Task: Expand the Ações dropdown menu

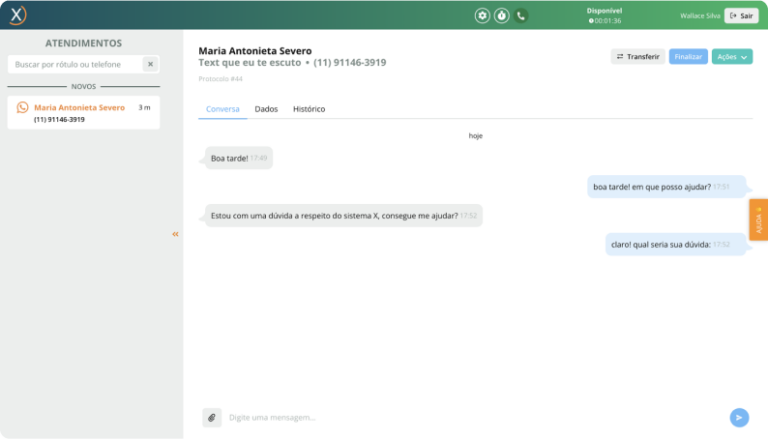Action: 732,57
